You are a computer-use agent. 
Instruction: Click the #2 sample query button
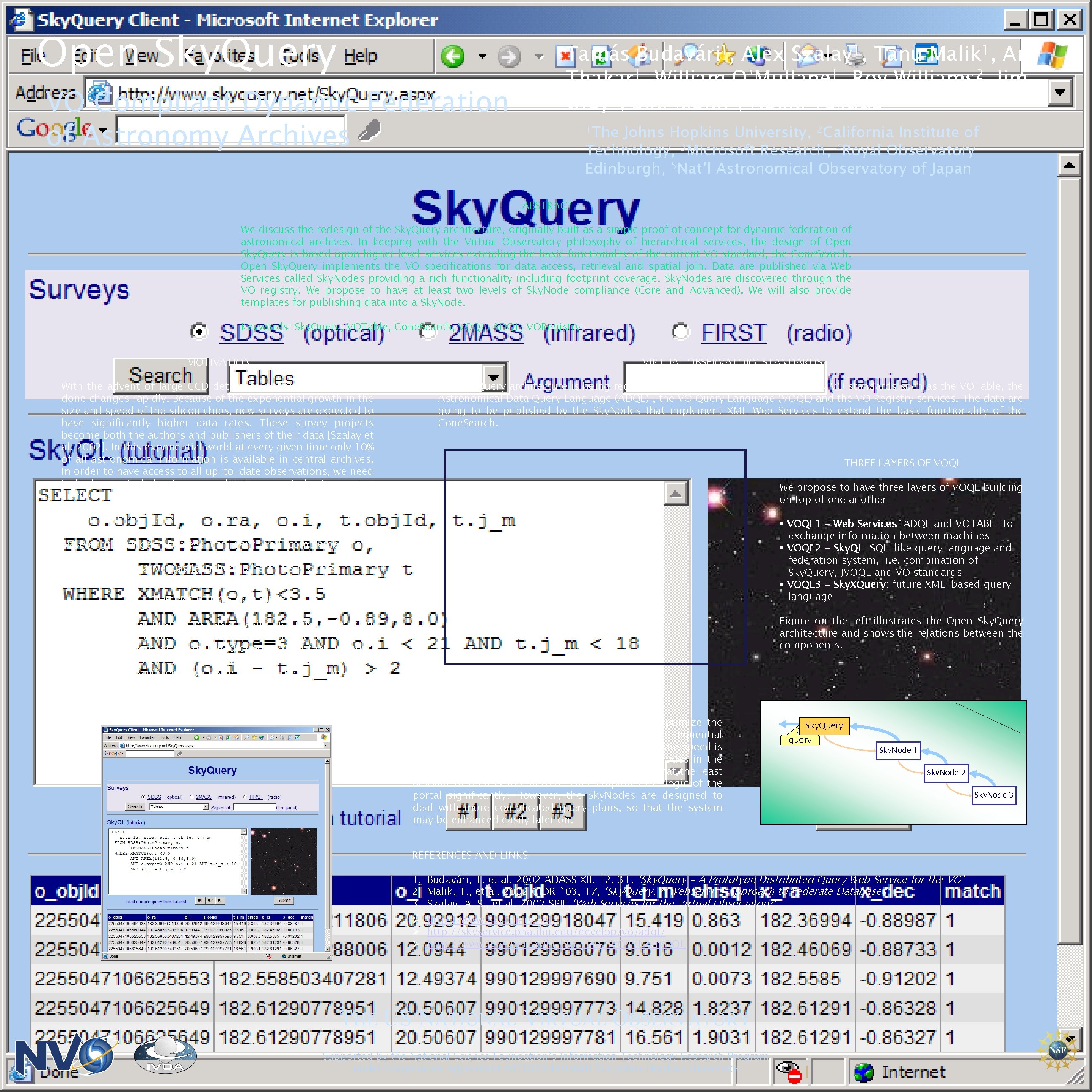(x=516, y=813)
